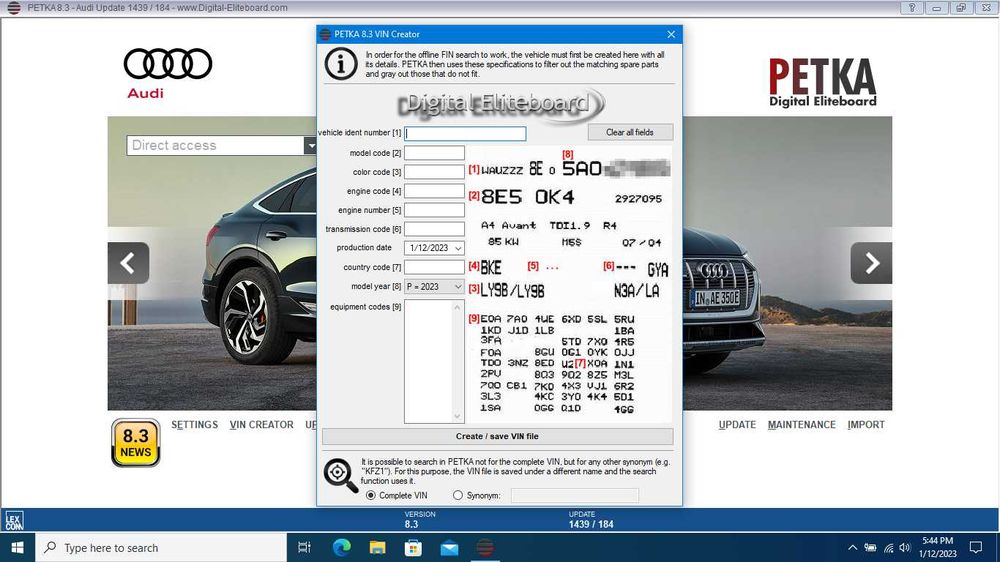Image resolution: width=1000 pixels, height=562 pixels.
Task: Go to next slide with right arrow
Action: pos(871,263)
